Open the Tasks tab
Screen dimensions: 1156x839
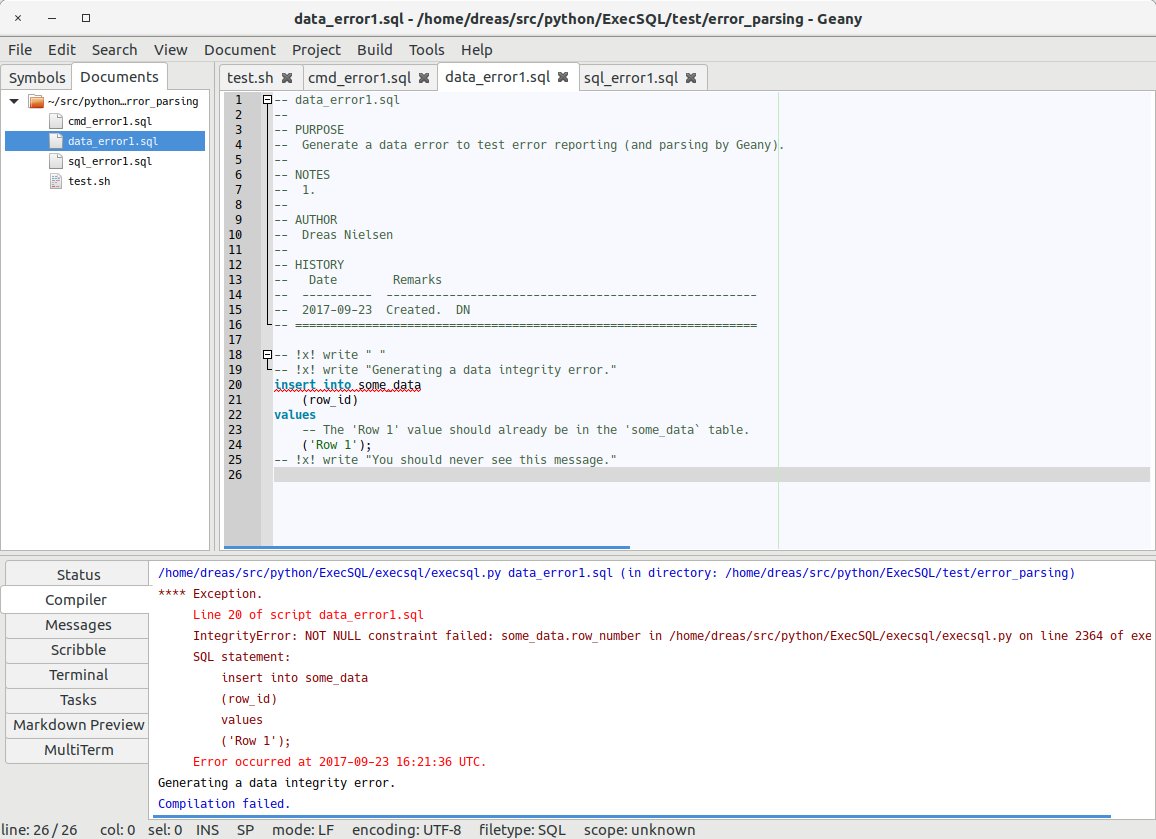78,700
